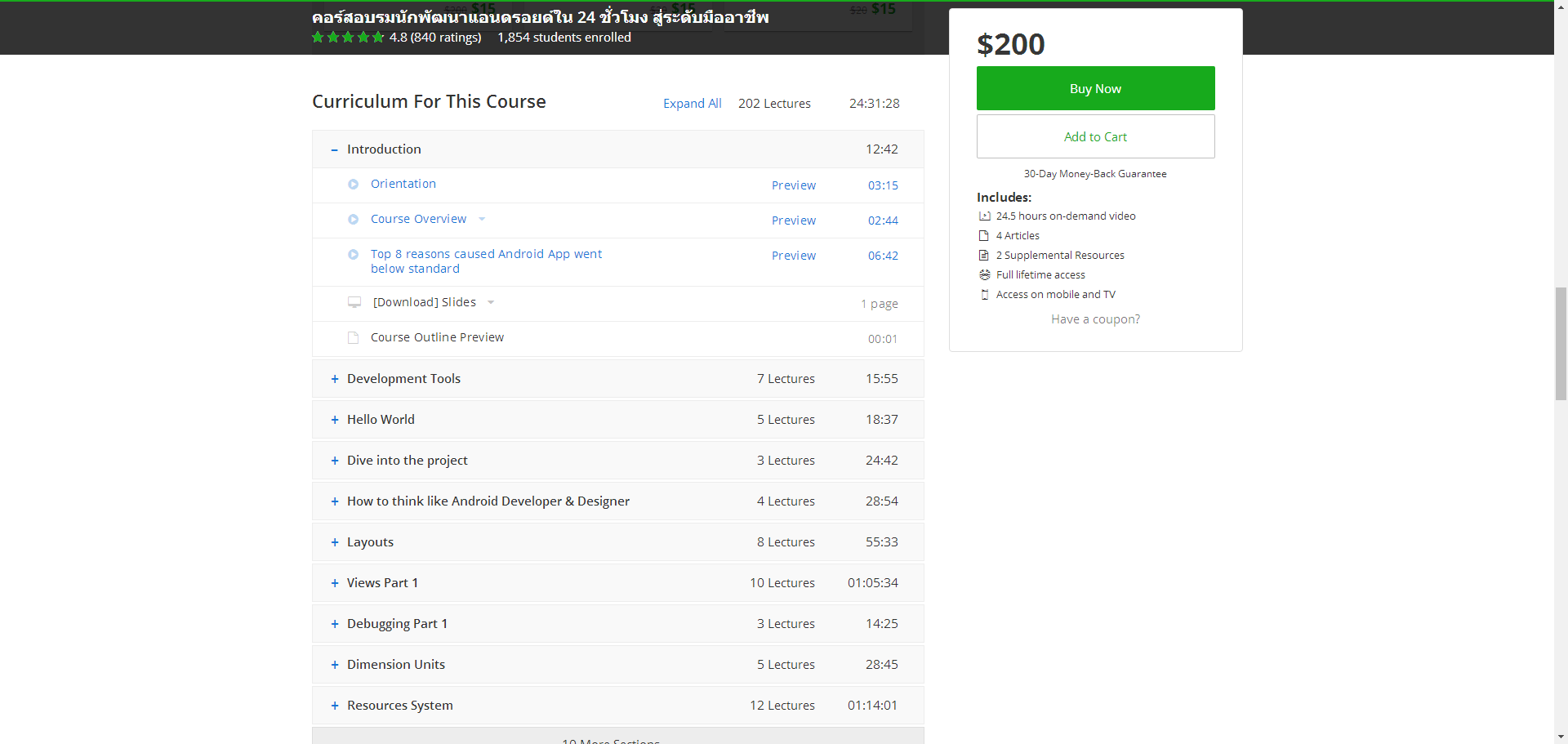The image size is (1568, 744).
Task: Click the file icon beside 4 Articles
Action: click(984, 236)
